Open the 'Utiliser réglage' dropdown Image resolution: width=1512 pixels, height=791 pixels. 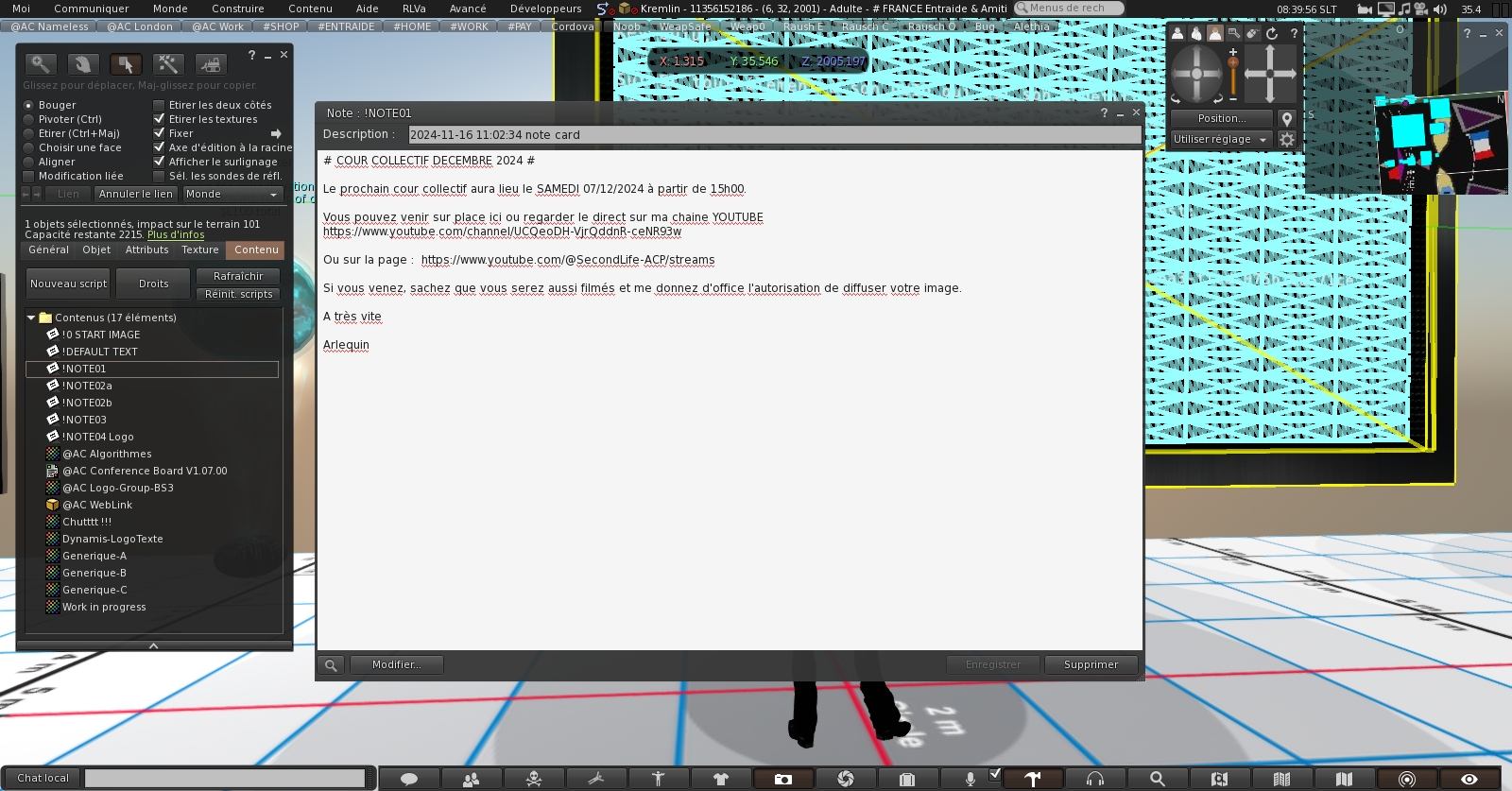(1220, 139)
